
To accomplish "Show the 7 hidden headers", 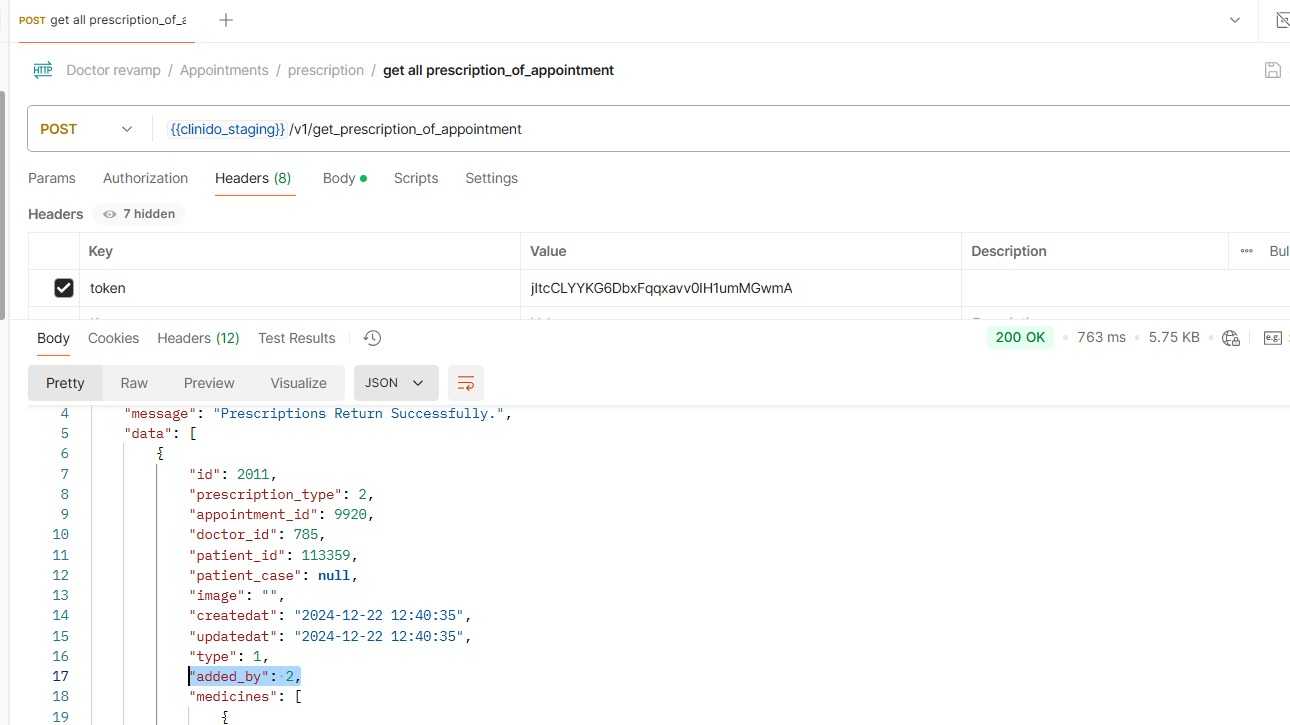I will [139, 214].
